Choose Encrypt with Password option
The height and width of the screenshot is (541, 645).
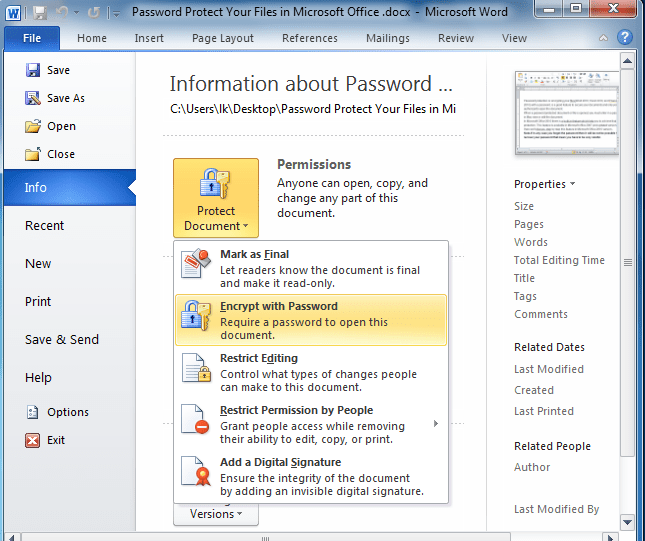[x=311, y=320]
